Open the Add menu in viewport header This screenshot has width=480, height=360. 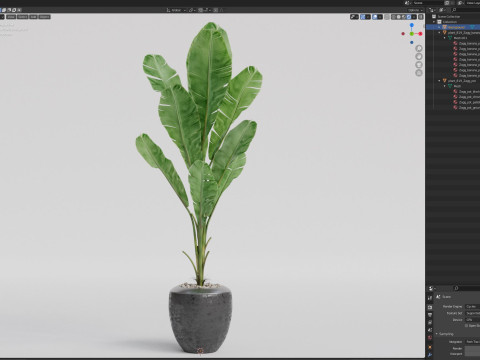pos(33,17)
